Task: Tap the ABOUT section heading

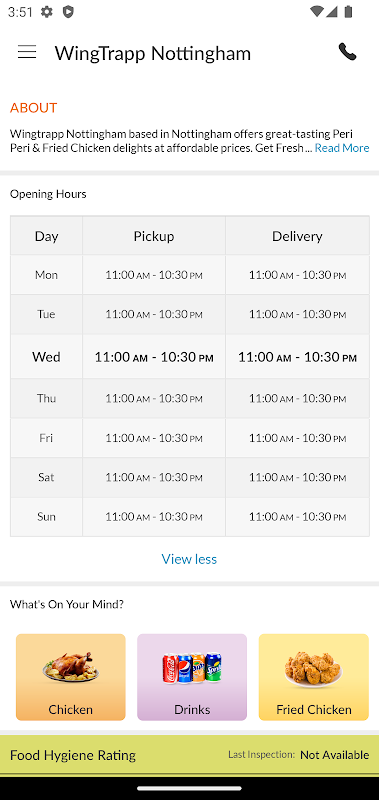Action: pyautogui.click(x=34, y=108)
